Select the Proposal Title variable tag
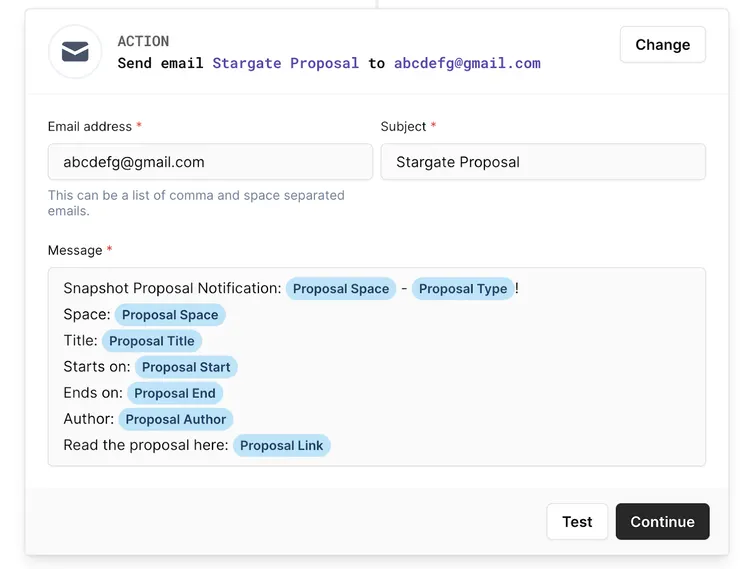 152,341
